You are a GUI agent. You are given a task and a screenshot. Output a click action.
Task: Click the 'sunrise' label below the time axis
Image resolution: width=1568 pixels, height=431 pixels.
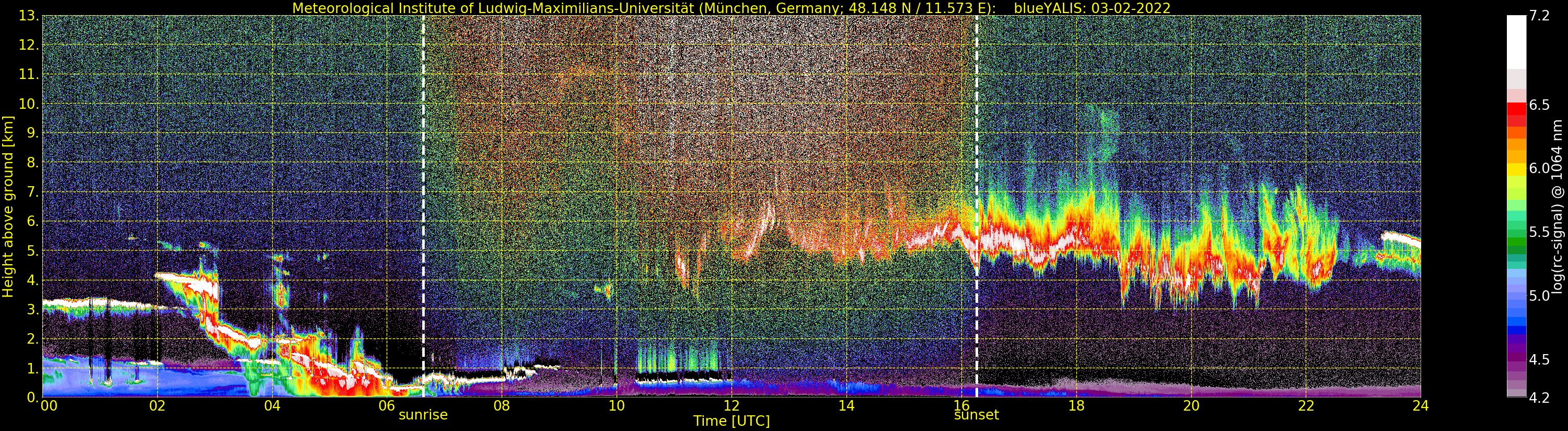coord(423,415)
